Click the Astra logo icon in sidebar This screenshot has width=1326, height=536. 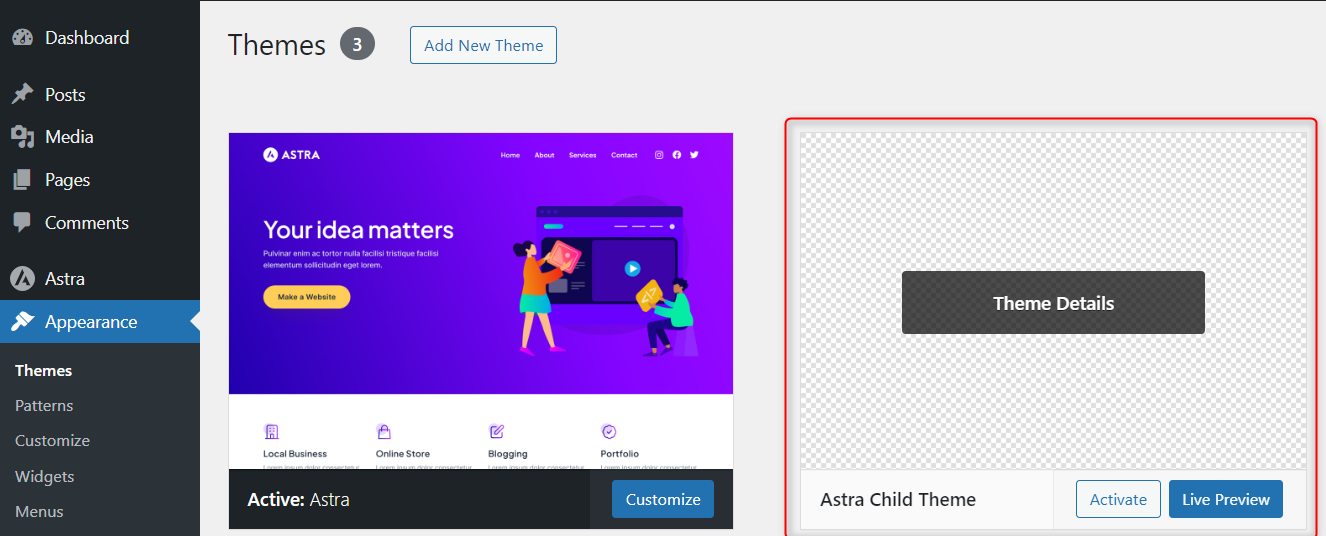[22, 279]
